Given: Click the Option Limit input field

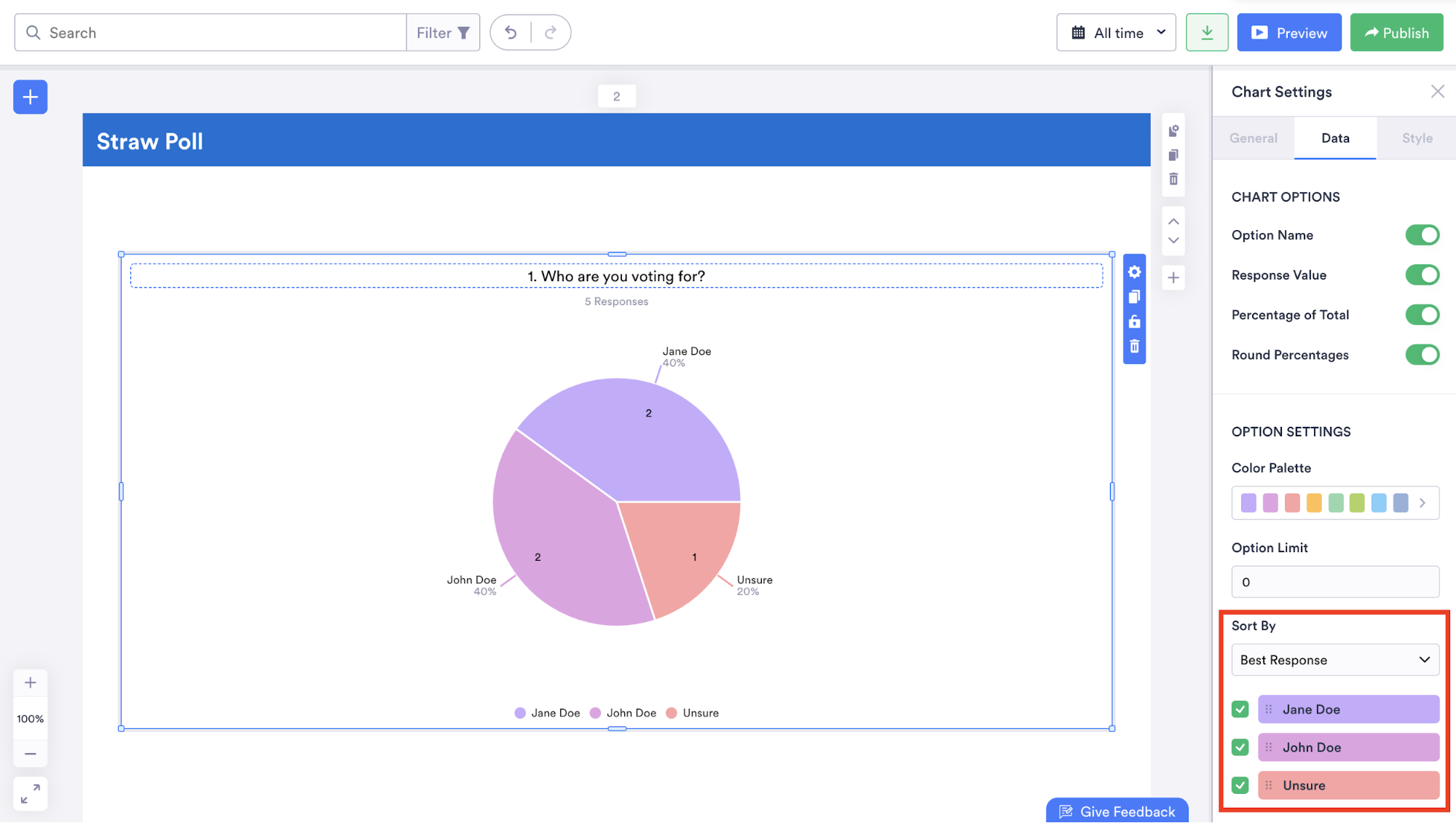Looking at the screenshot, I should (1334, 582).
